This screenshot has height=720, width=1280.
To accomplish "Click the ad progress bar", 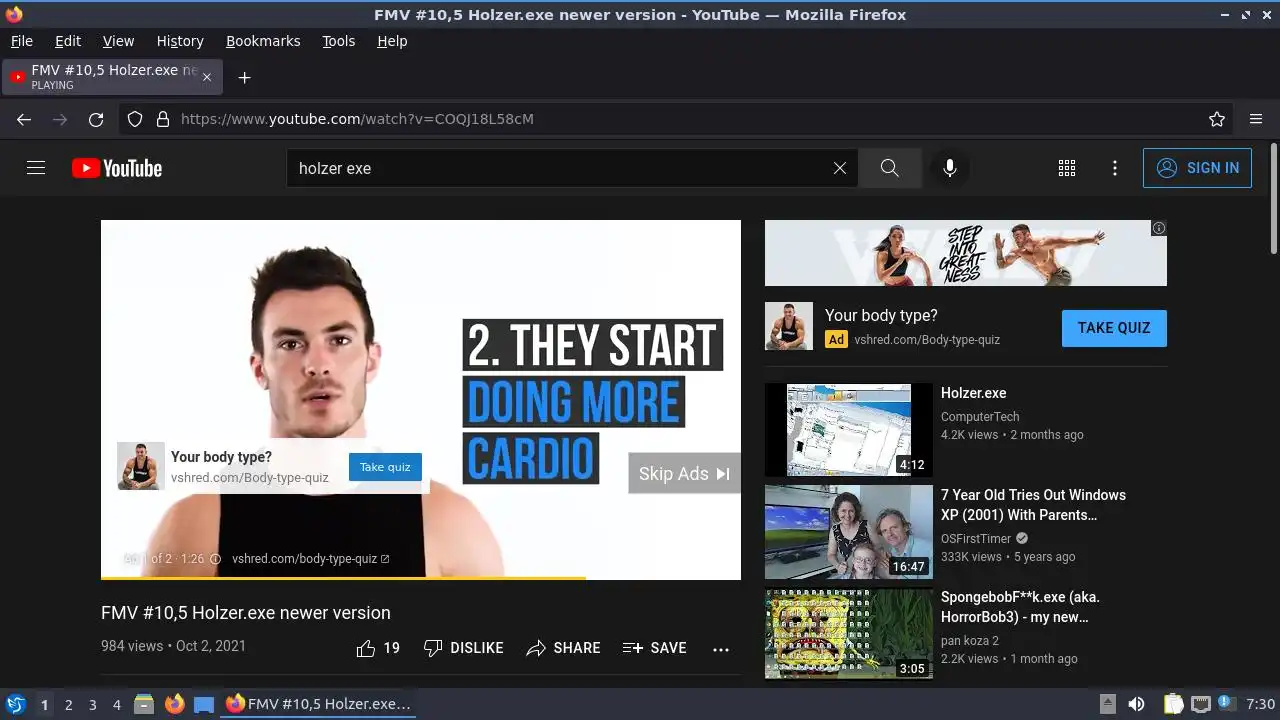I will tap(421, 577).
